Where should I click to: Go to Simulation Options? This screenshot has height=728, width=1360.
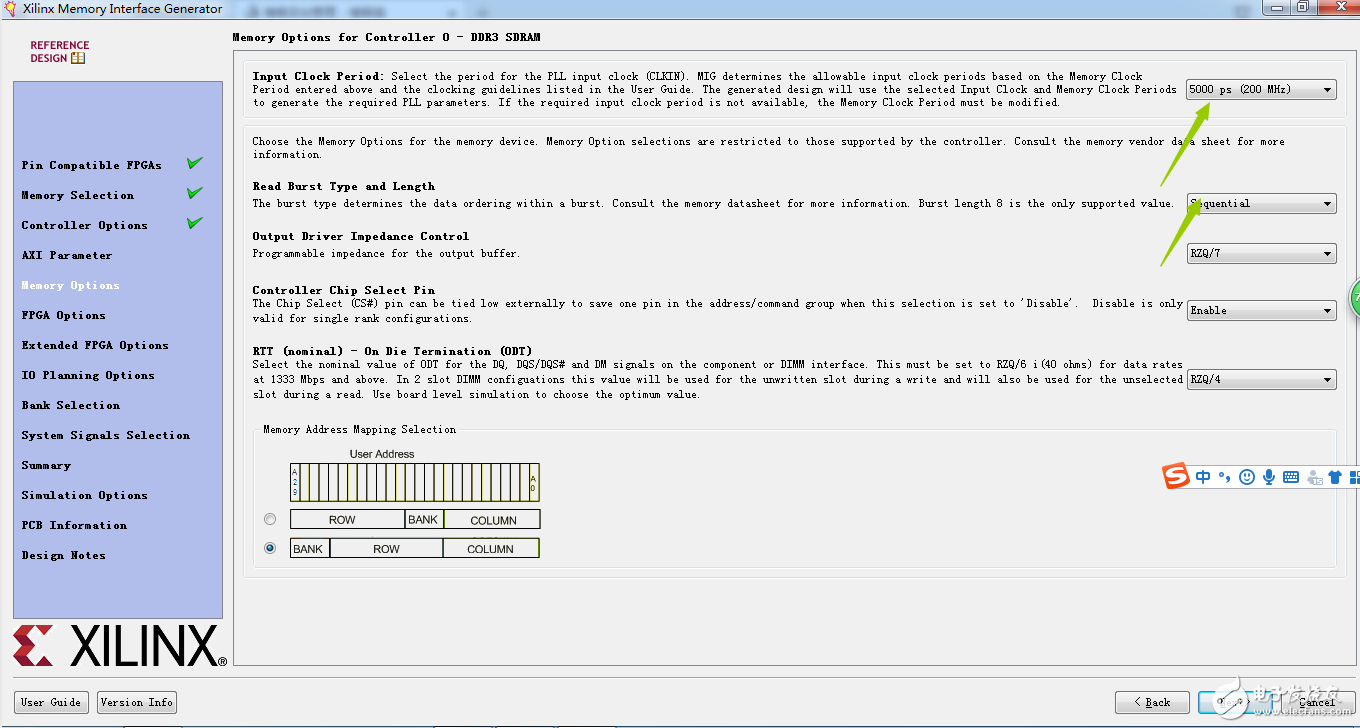pyautogui.click(x=84, y=495)
